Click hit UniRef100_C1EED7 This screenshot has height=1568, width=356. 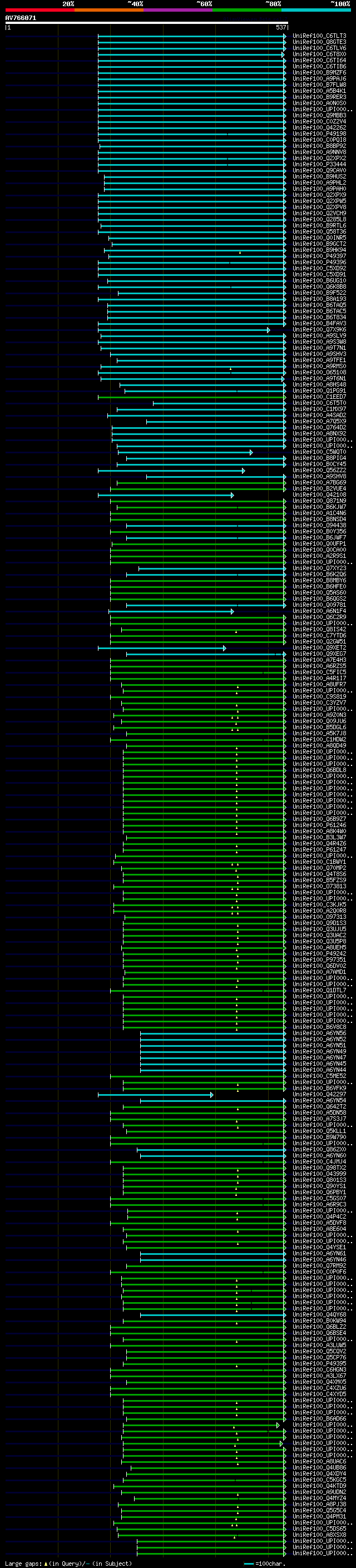coord(319,397)
